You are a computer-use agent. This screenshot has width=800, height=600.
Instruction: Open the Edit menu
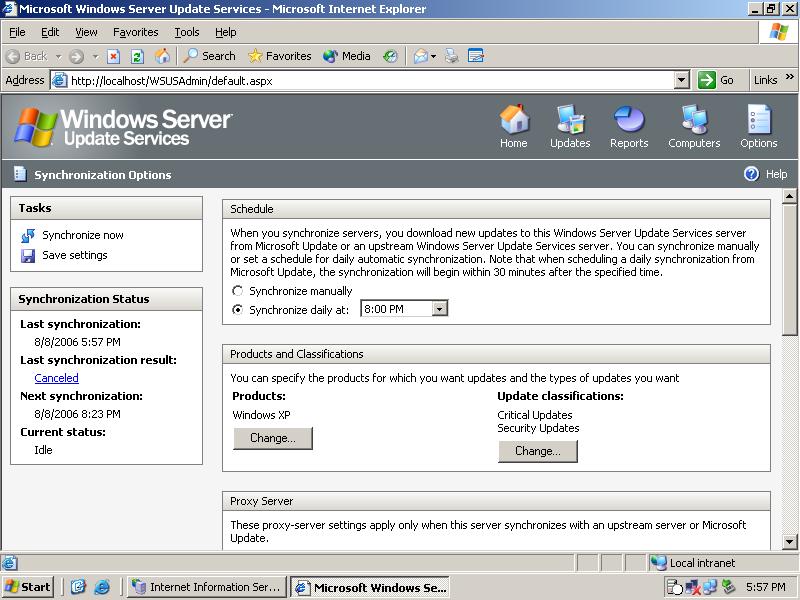pos(50,32)
